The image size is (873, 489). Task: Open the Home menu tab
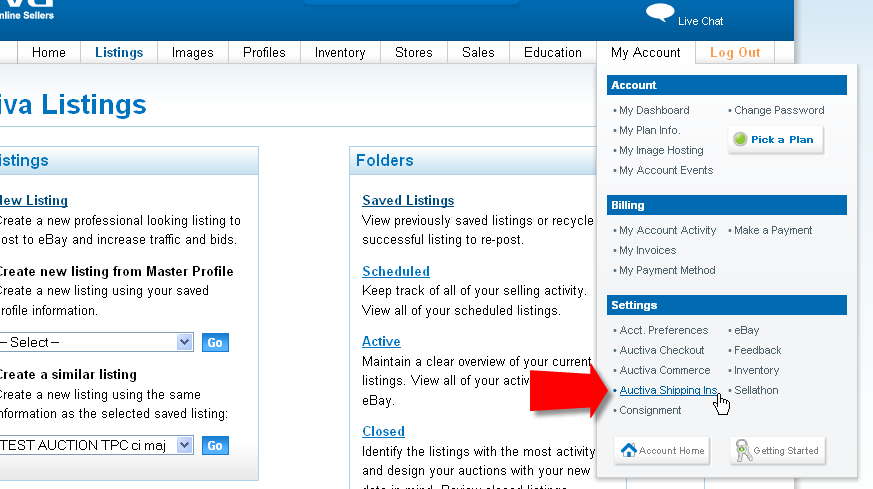[x=49, y=52]
